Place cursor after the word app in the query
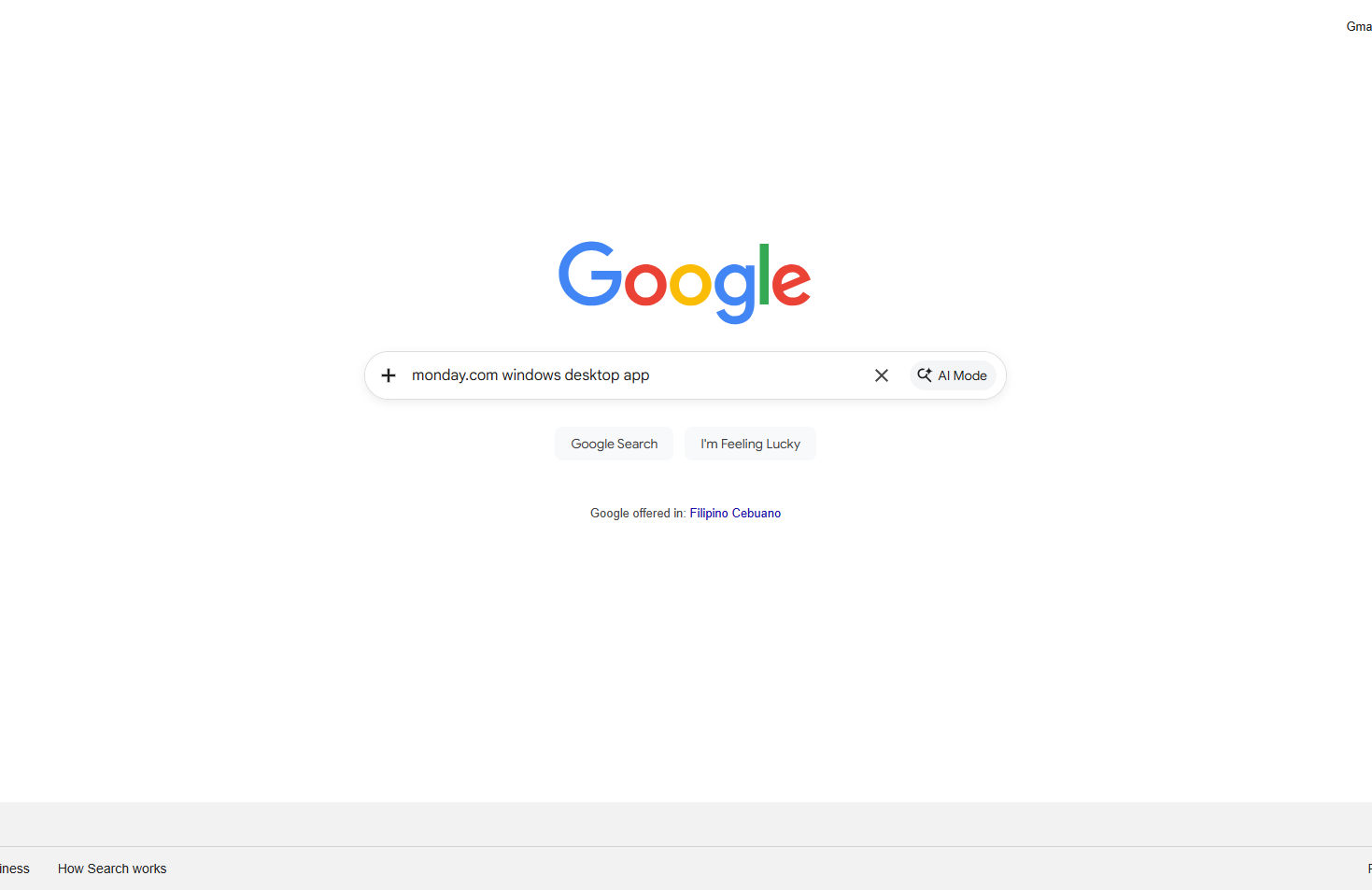The width and height of the screenshot is (1372, 890). [x=650, y=374]
